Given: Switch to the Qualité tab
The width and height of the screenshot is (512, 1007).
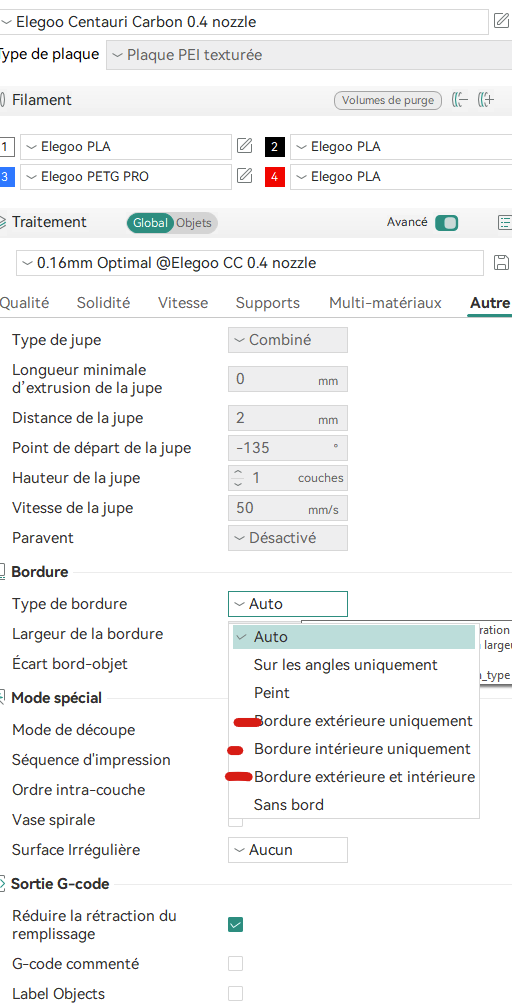Looking at the screenshot, I should [24, 303].
